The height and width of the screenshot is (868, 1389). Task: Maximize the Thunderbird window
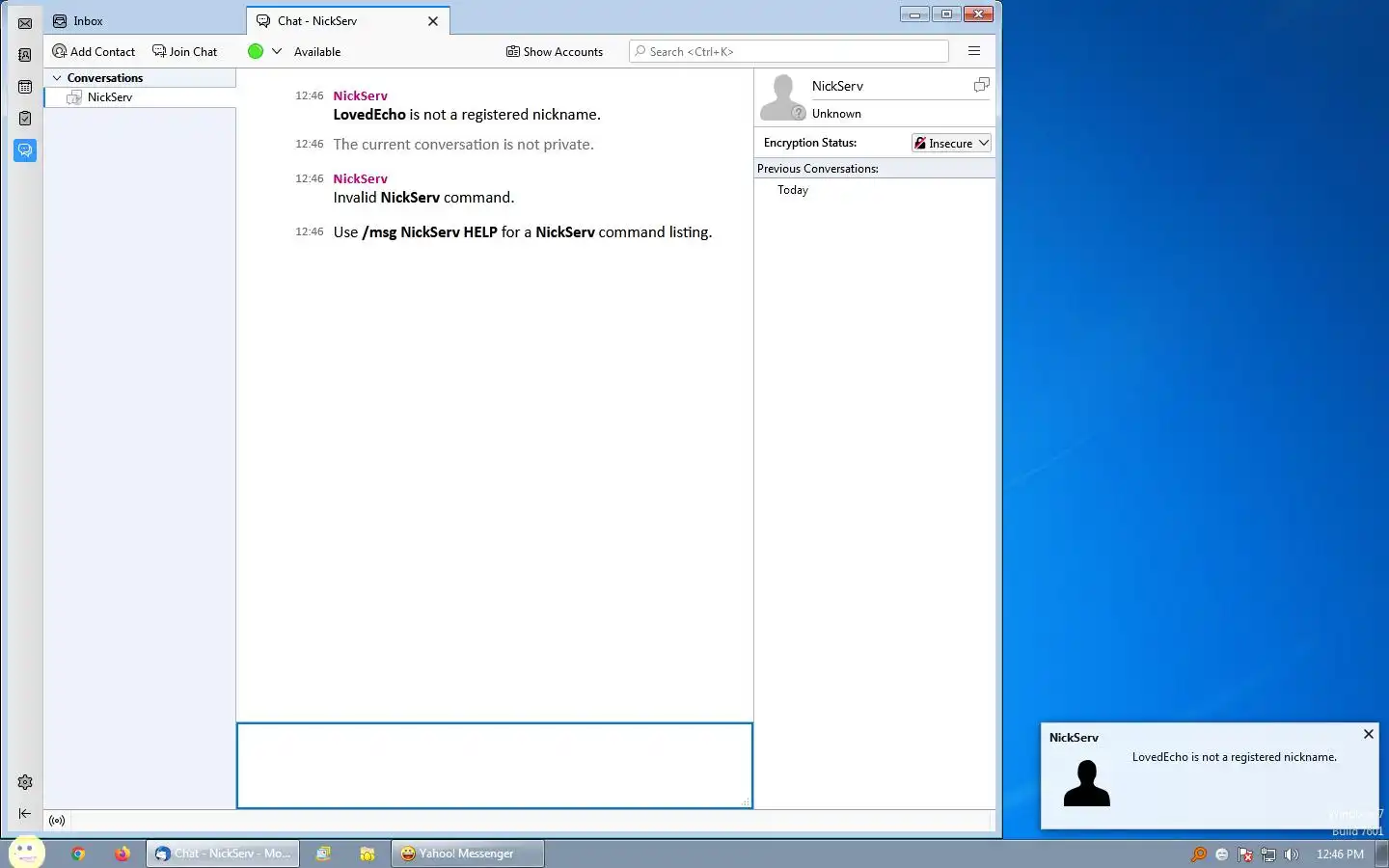coord(946,14)
